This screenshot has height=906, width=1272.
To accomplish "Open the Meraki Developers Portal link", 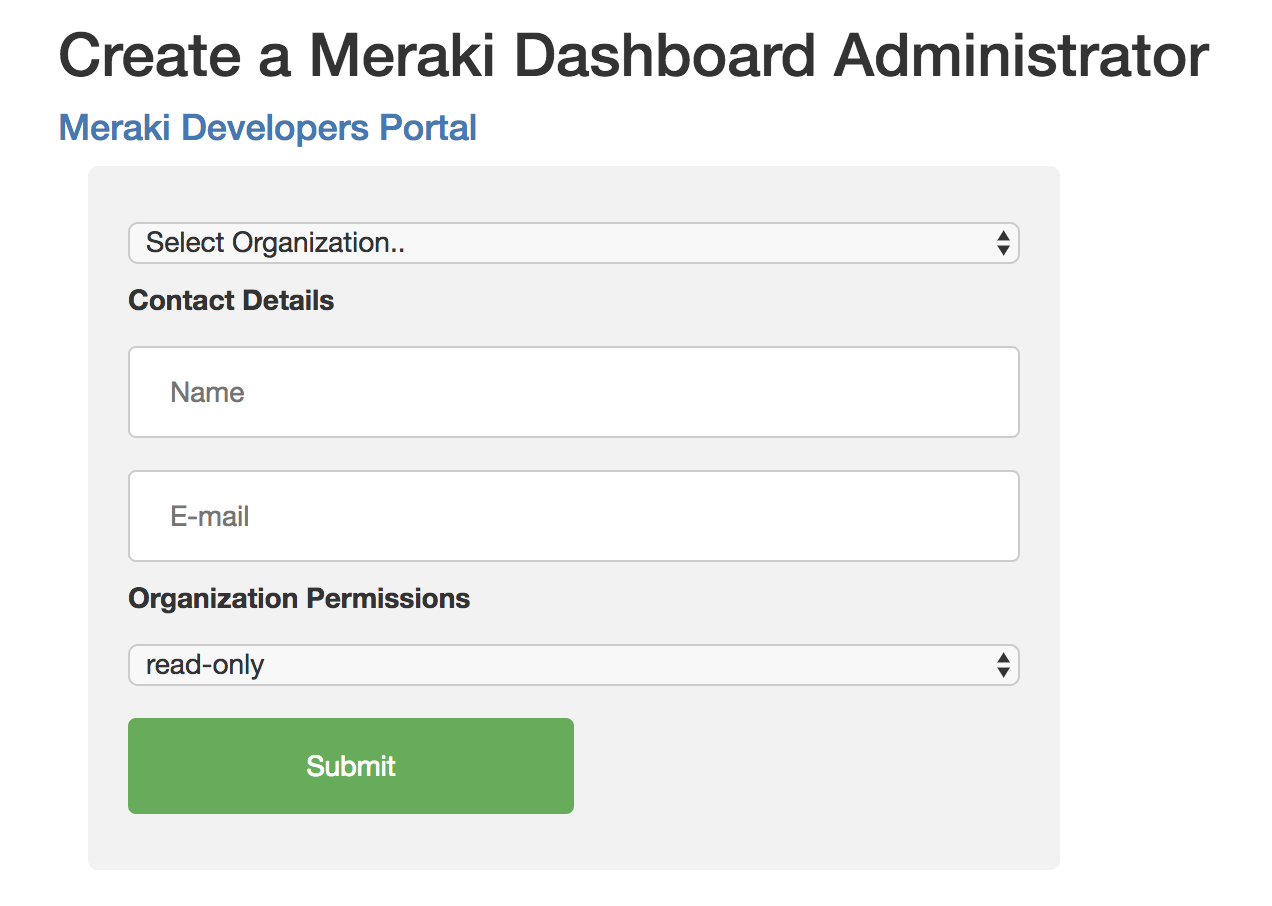I will click(267, 128).
